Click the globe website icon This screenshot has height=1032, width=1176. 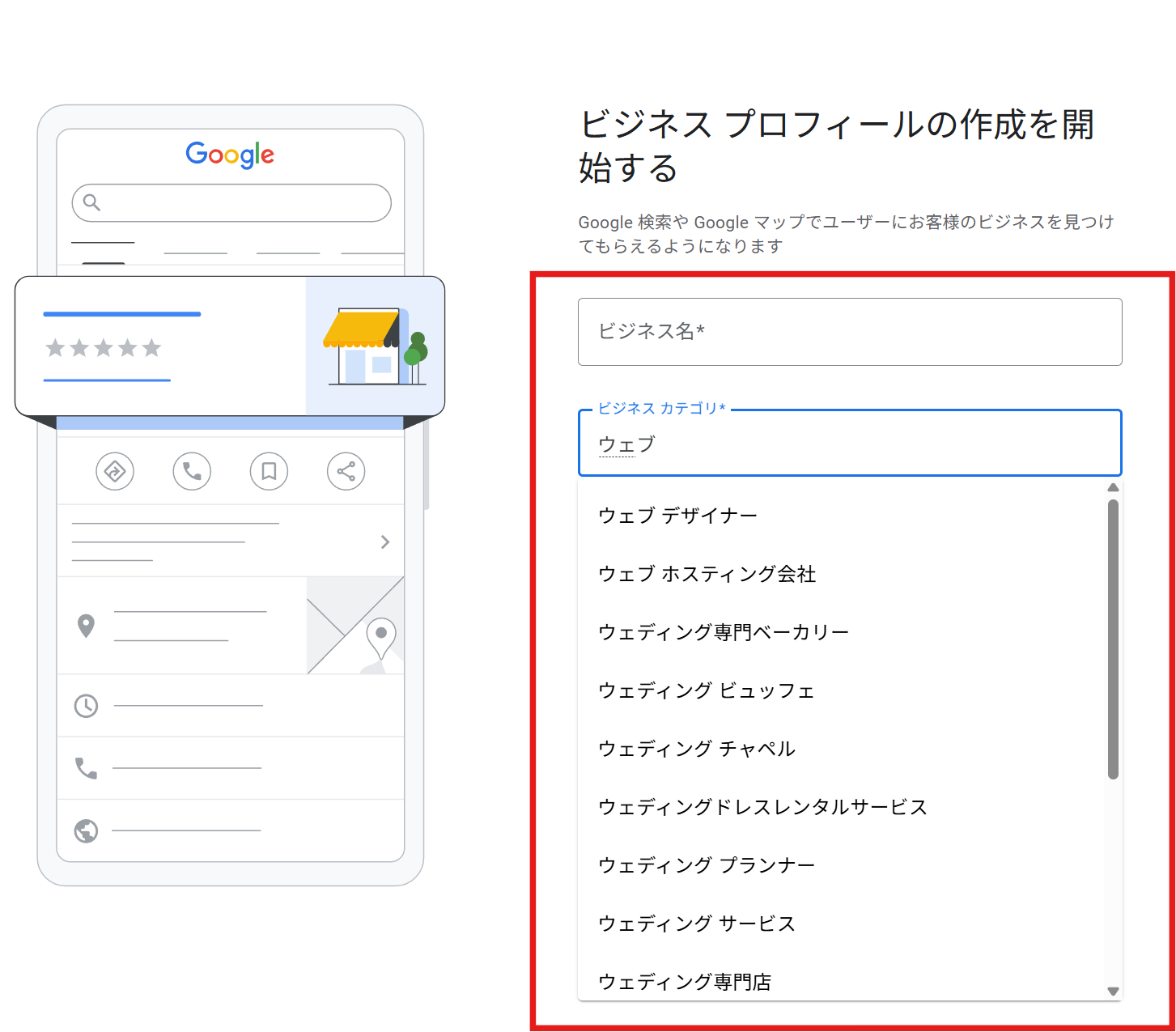click(86, 830)
